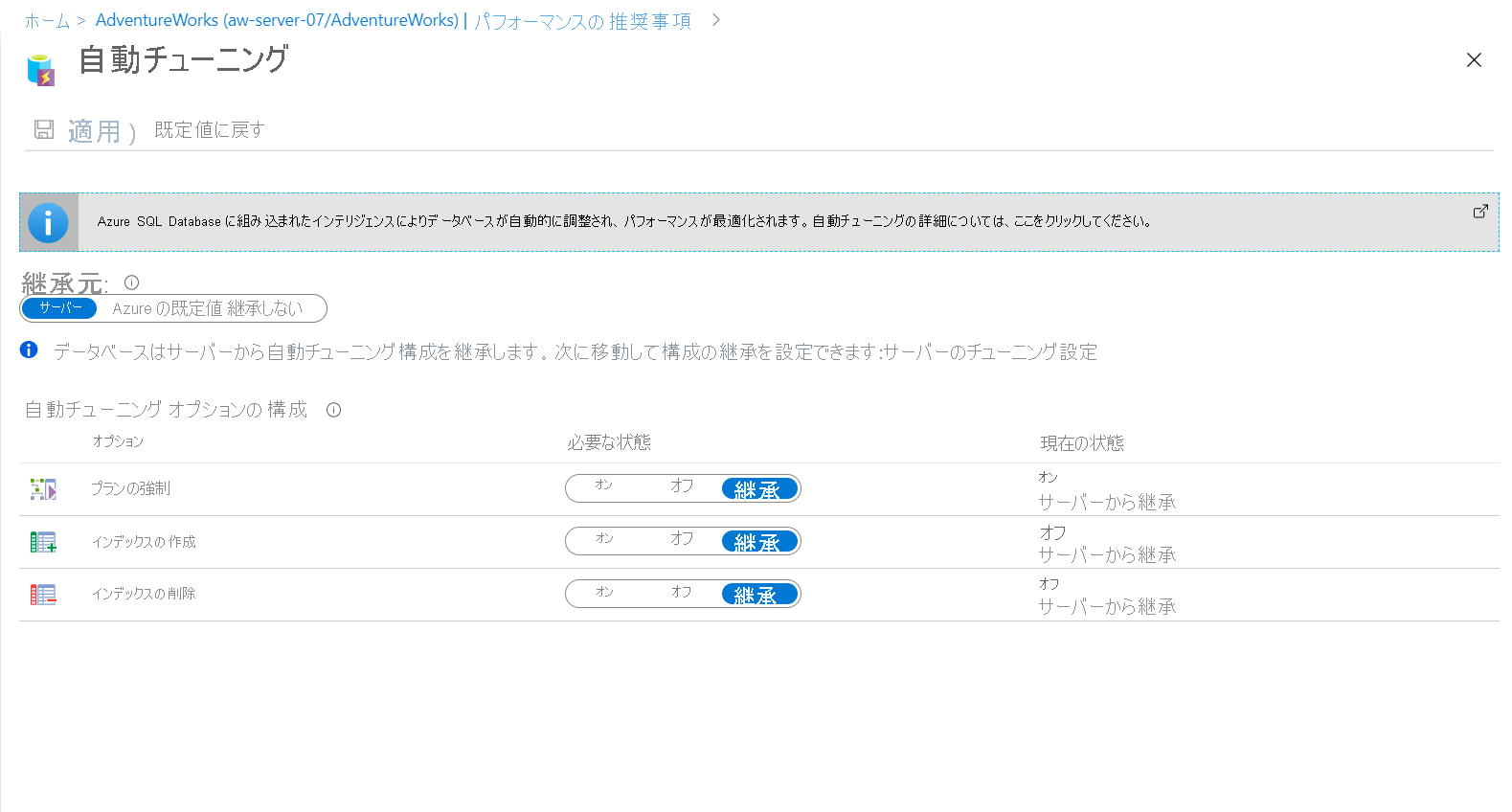This screenshot has height=812, width=1512.
Task: Click the automatic tuning details banner text
Action: pos(623,221)
